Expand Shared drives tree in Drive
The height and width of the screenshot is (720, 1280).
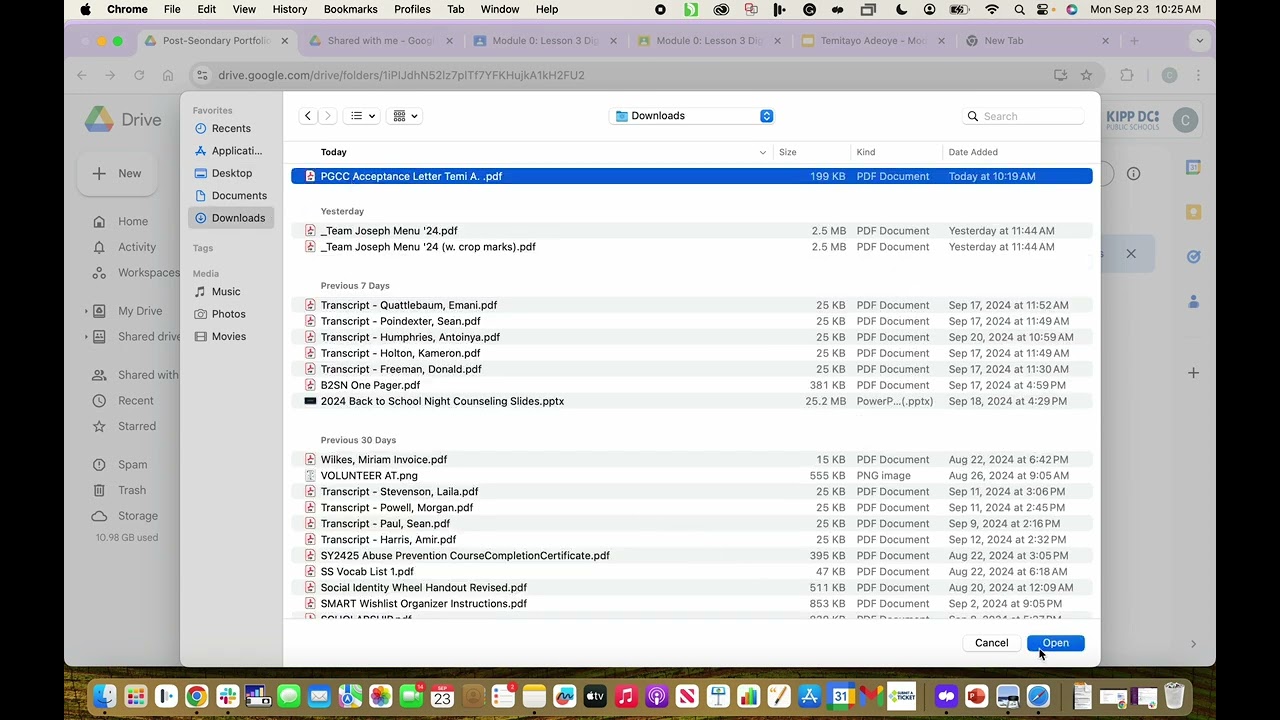[85, 337]
